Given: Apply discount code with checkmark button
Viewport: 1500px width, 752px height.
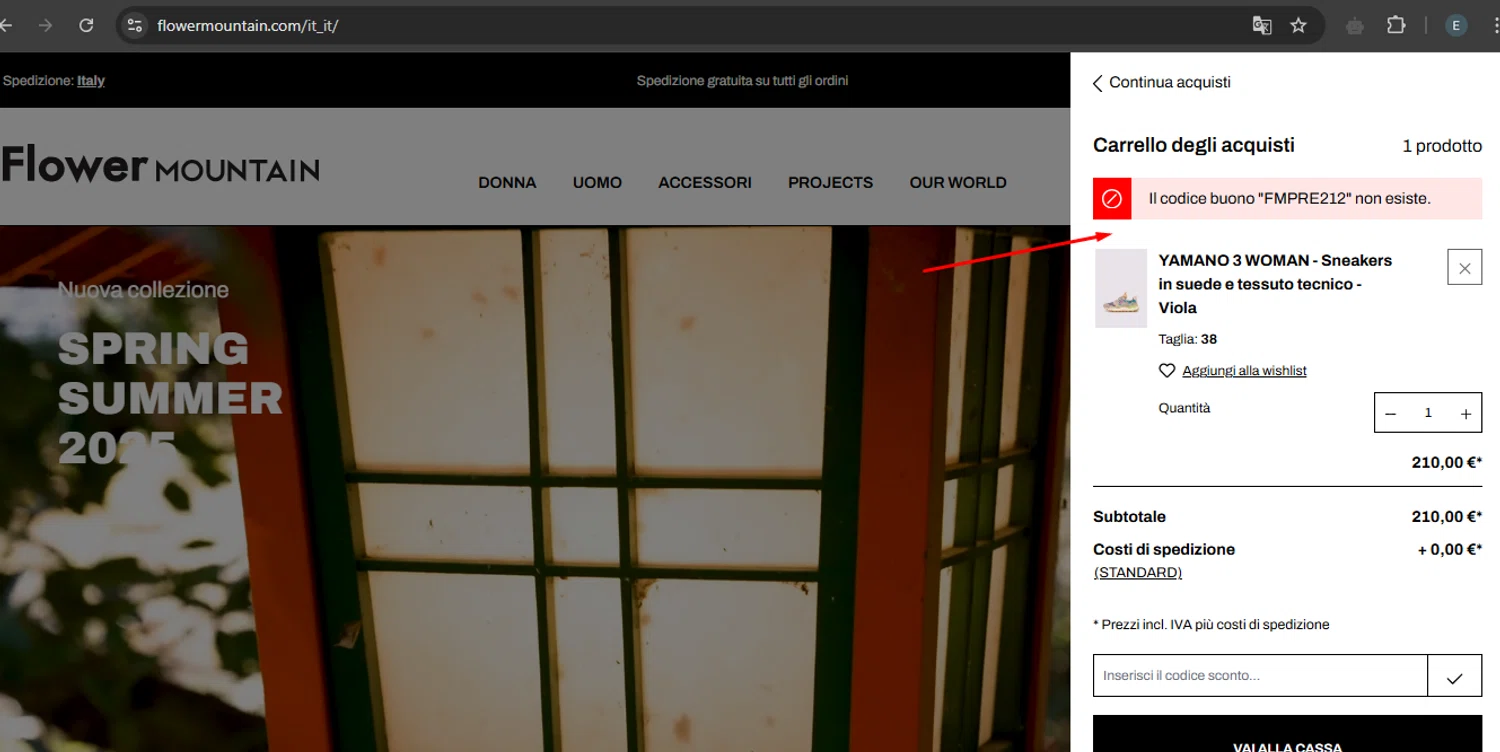Looking at the screenshot, I should point(1455,676).
